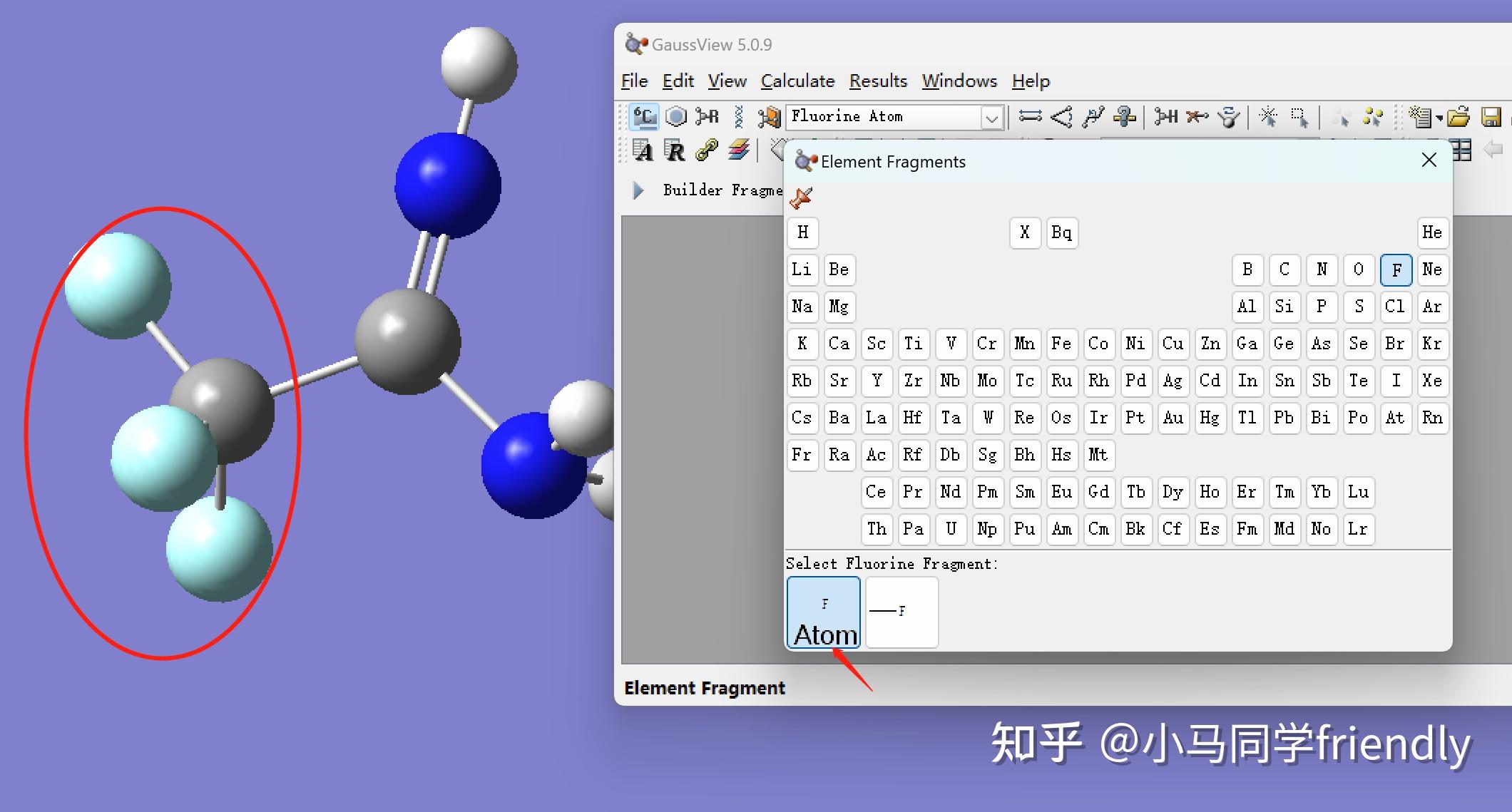Select the Ring Fragment tool
Screen dimensions: 1512x812
(676, 116)
